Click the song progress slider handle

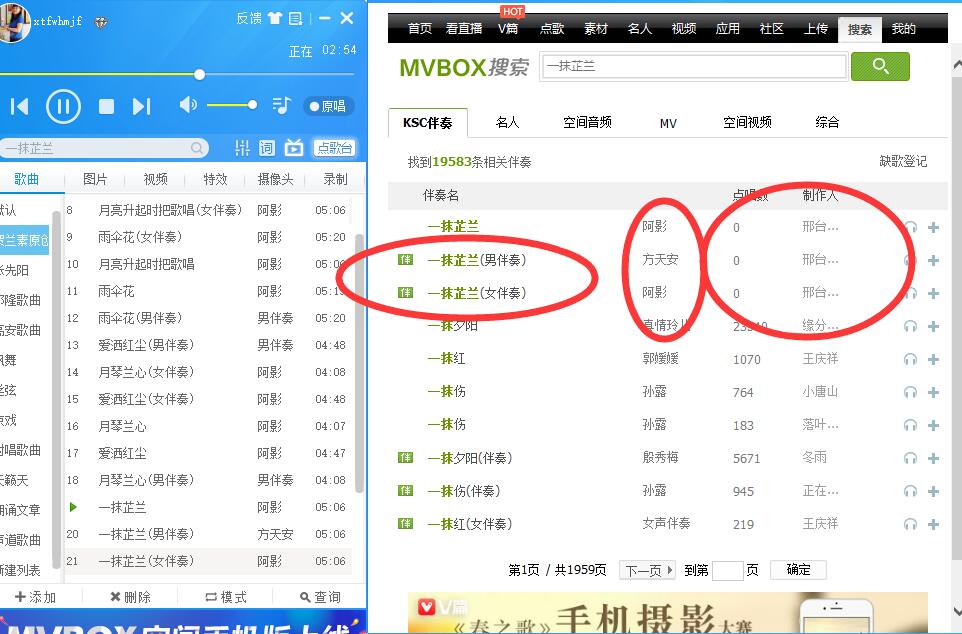point(200,74)
